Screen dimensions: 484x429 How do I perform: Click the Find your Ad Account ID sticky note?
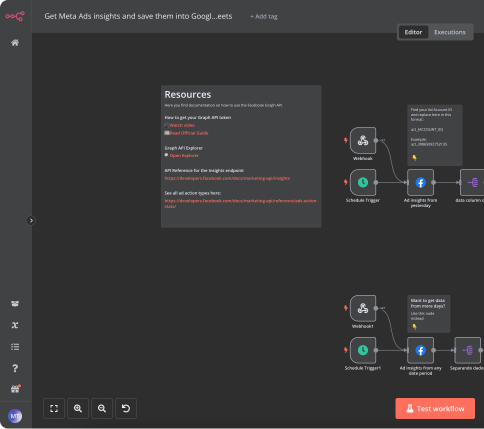(435, 135)
